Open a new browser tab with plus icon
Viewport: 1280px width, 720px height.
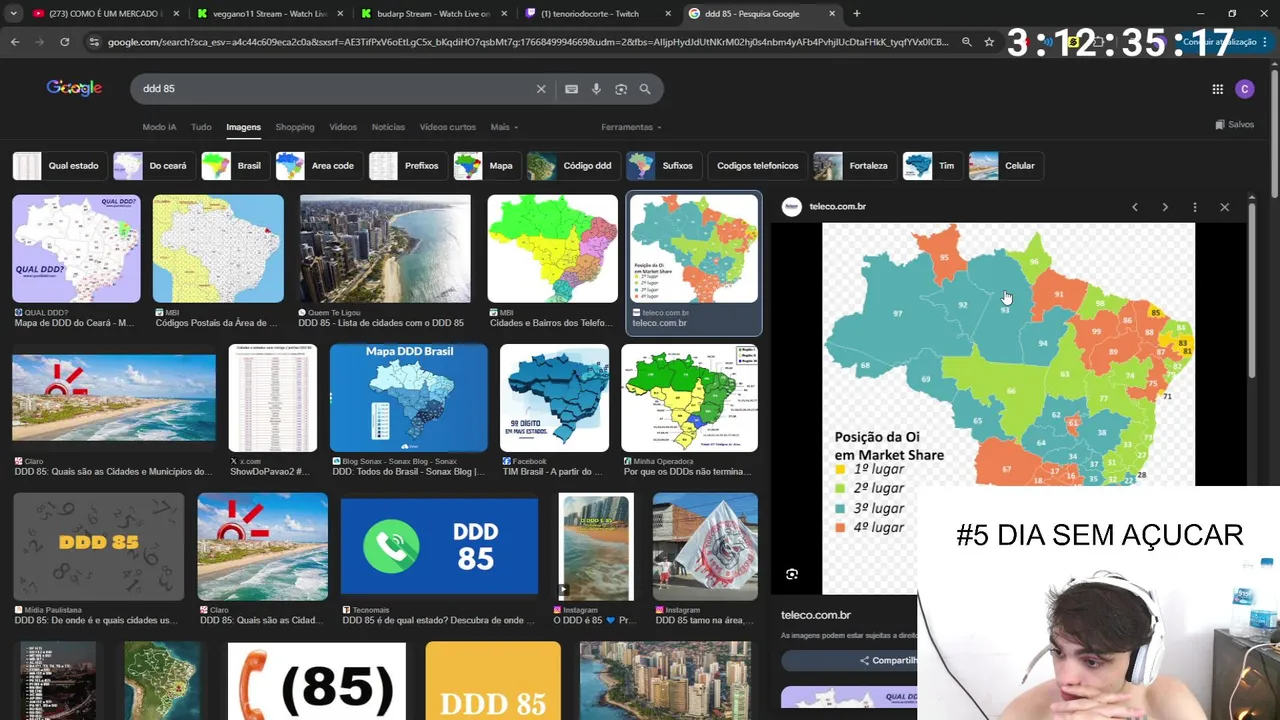pyautogui.click(x=856, y=14)
